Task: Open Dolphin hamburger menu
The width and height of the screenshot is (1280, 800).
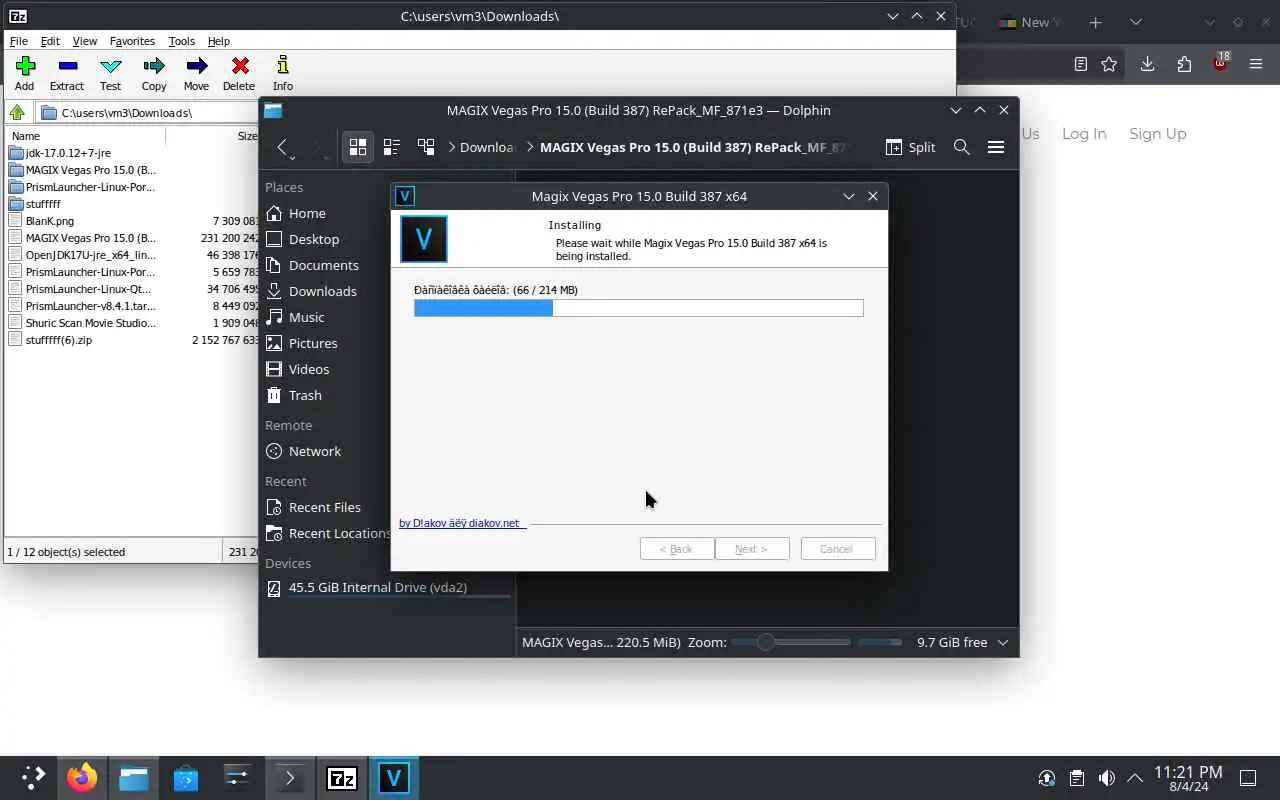Action: click(x=996, y=147)
